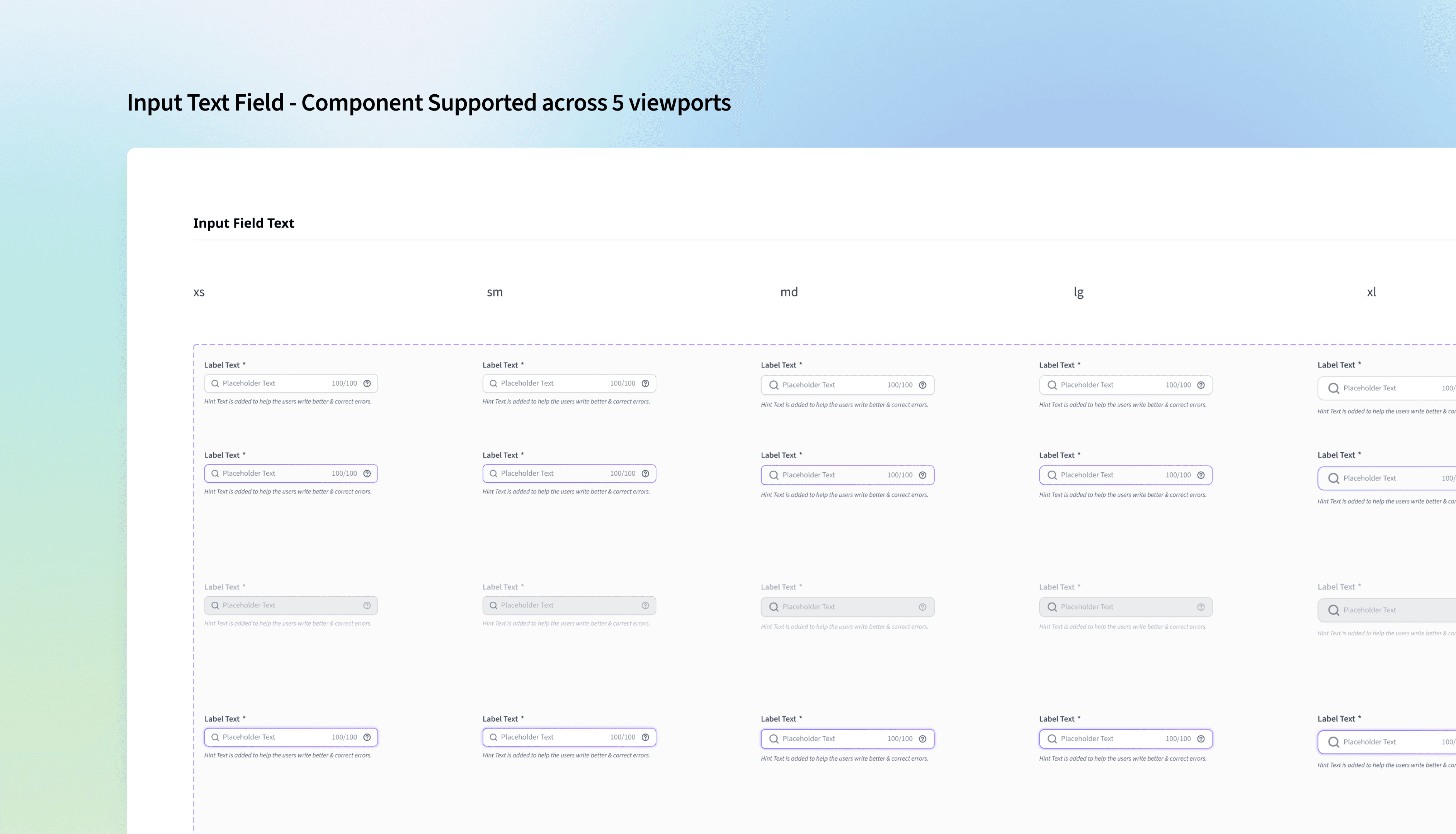Select the help icon in the md top-row field
This screenshot has height=834, width=1456.
[922, 385]
